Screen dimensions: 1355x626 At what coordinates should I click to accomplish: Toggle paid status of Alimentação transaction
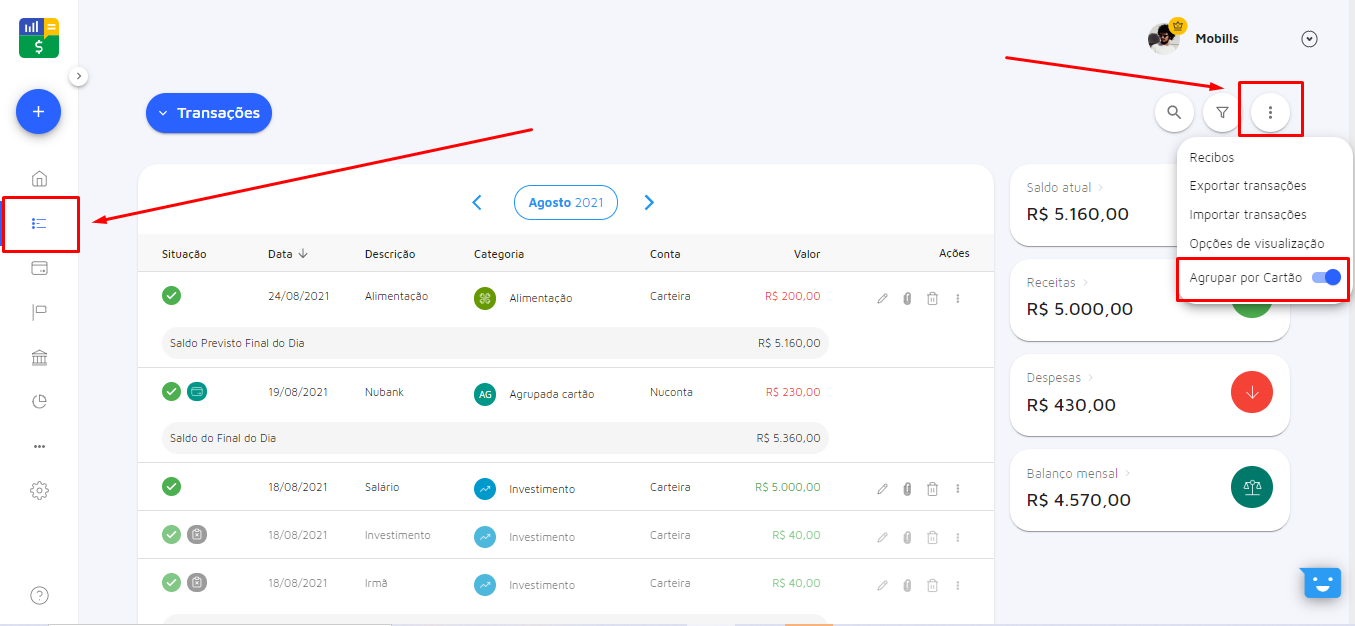point(172,295)
